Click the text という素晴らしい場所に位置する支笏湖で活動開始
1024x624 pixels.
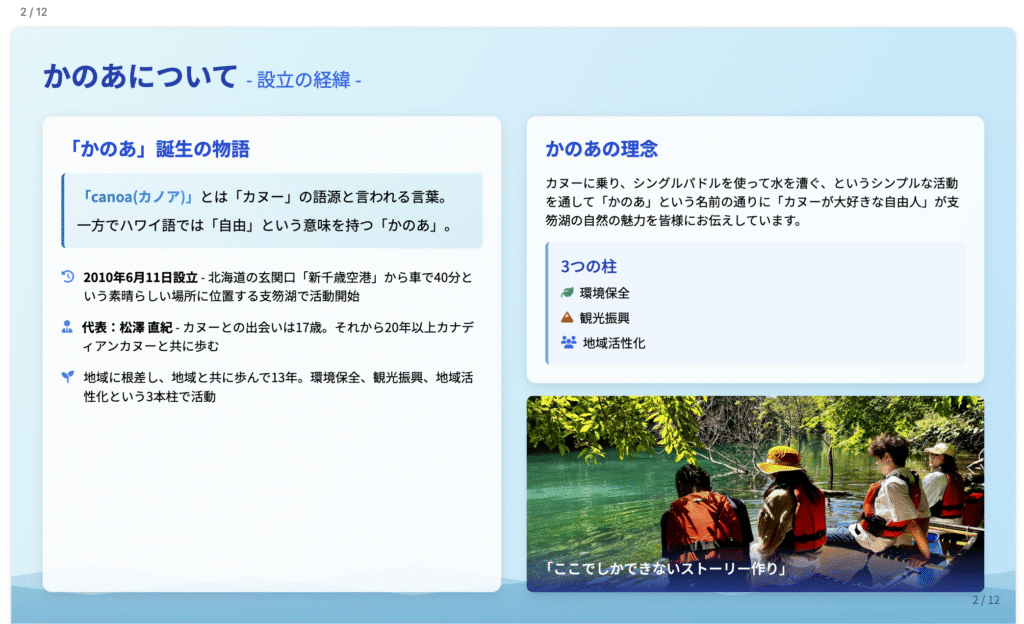click(221, 296)
